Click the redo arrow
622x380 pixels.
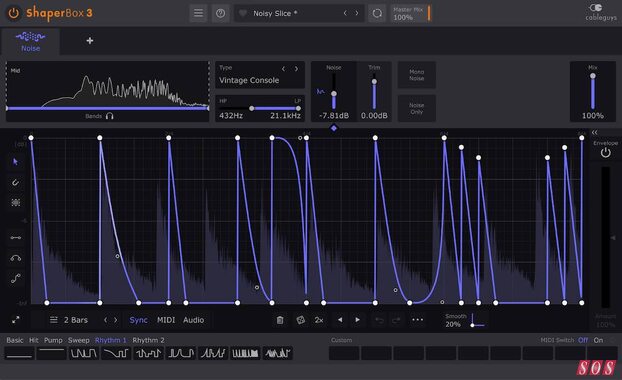(396, 320)
